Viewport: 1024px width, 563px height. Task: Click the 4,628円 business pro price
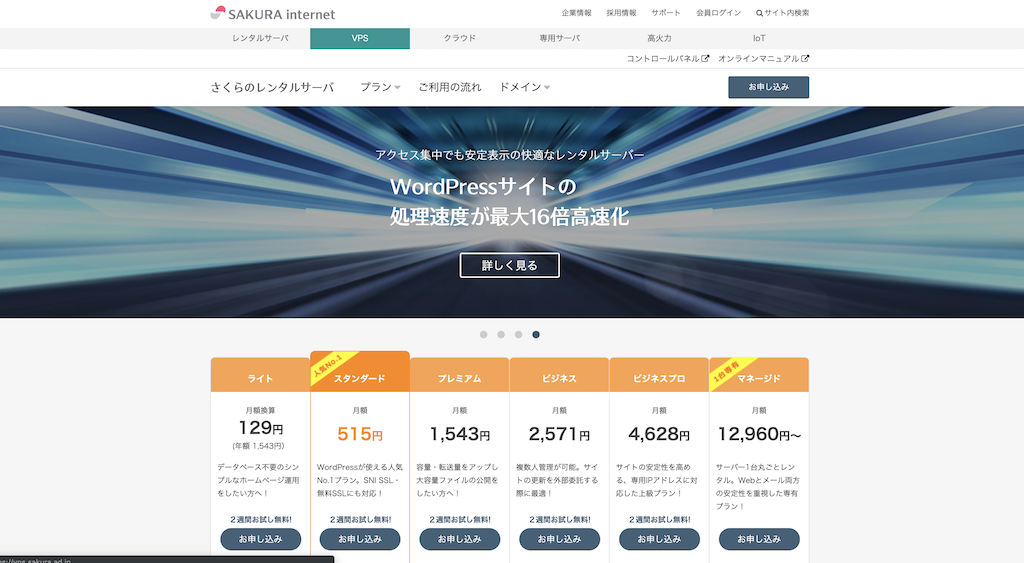pyautogui.click(x=659, y=434)
